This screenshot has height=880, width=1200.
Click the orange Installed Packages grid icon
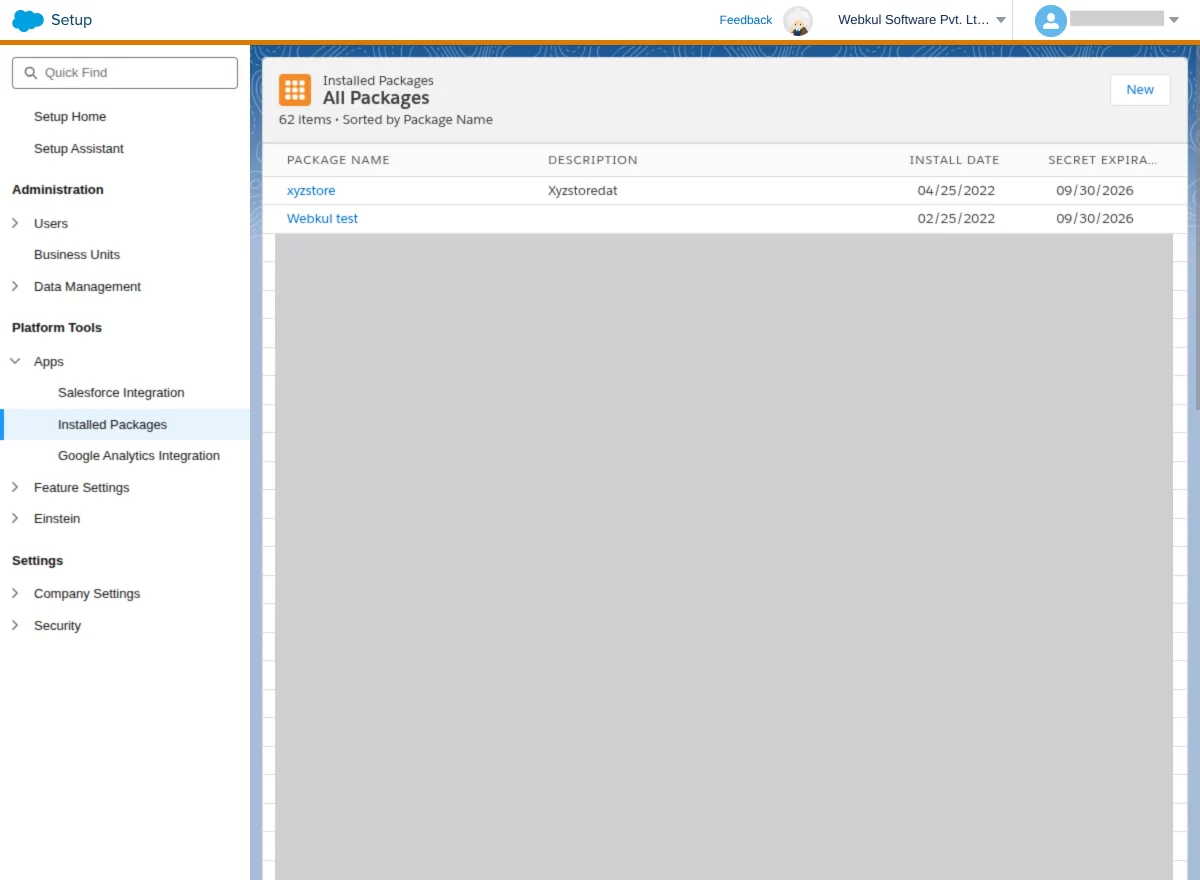pyautogui.click(x=295, y=90)
